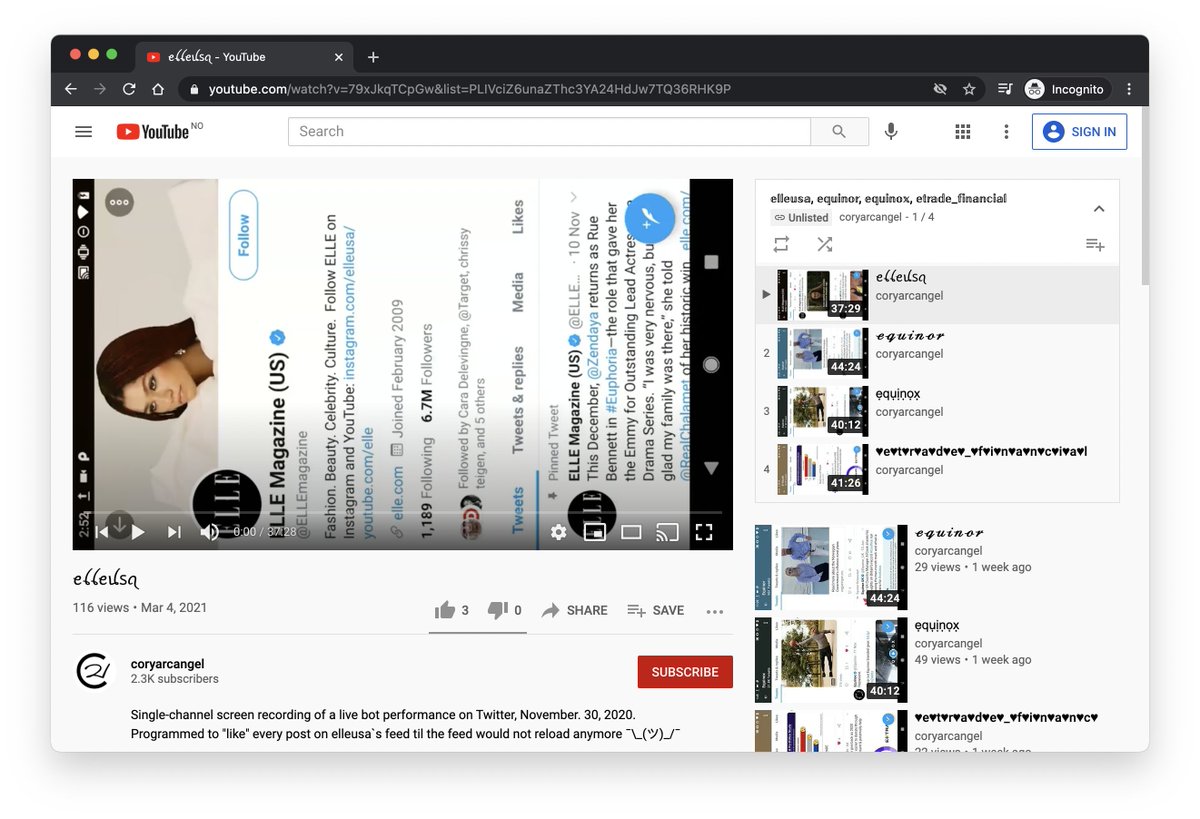Select equinox playlist item 3
The image size is (1200, 819).
click(x=937, y=411)
